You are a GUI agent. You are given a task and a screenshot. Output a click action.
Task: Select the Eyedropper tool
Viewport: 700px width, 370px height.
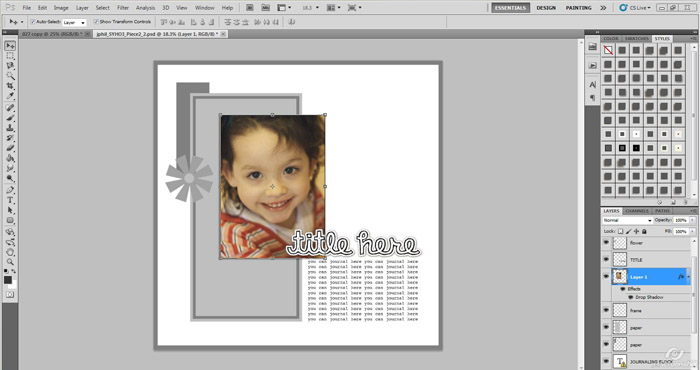click(x=10, y=96)
